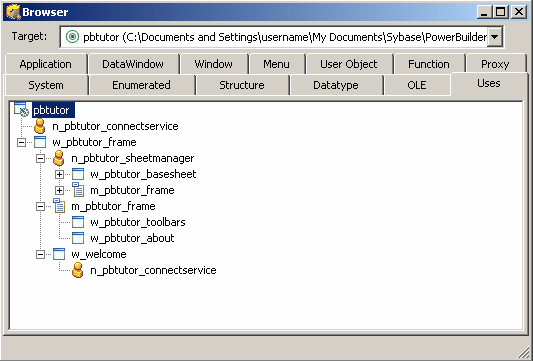The height and width of the screenshot is (361, 533).
Task: Select the User Object tab
Action: pyautogui.click(x=349, y=64)
